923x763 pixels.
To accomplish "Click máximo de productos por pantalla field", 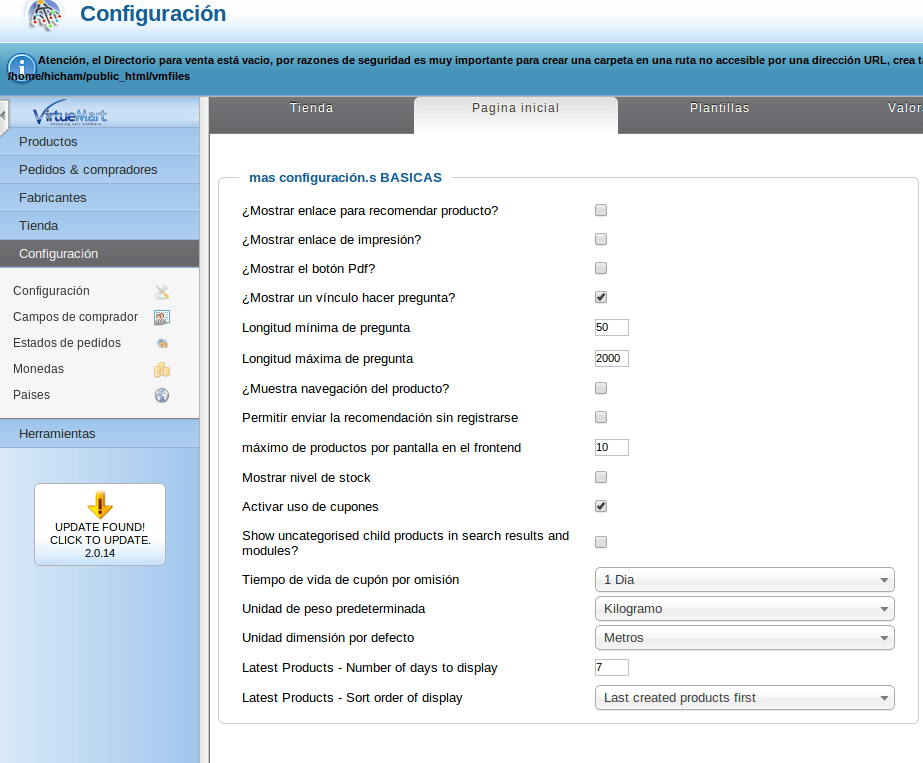I will pos(612,447).
